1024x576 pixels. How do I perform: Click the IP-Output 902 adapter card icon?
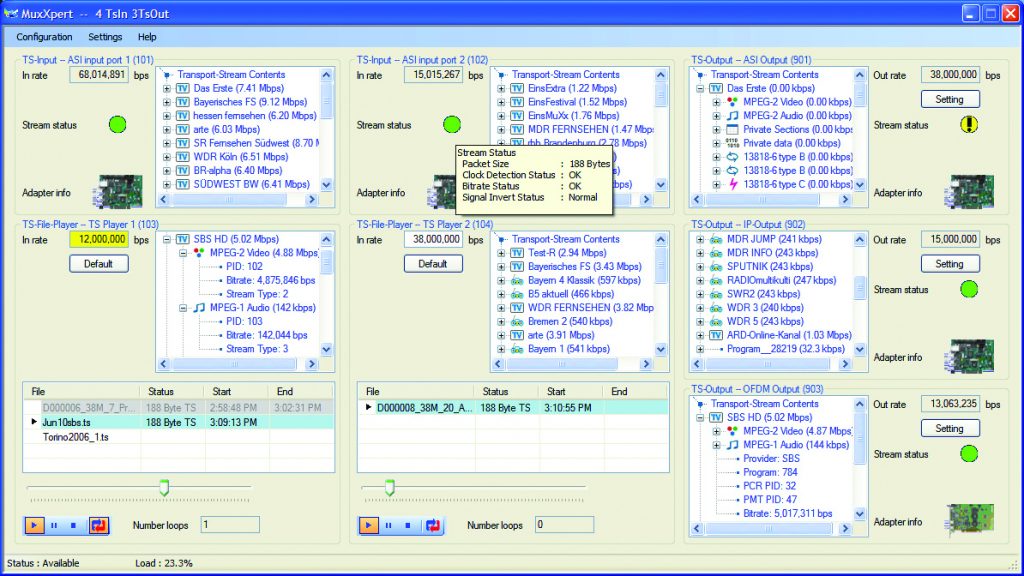[x=969, y=356]
